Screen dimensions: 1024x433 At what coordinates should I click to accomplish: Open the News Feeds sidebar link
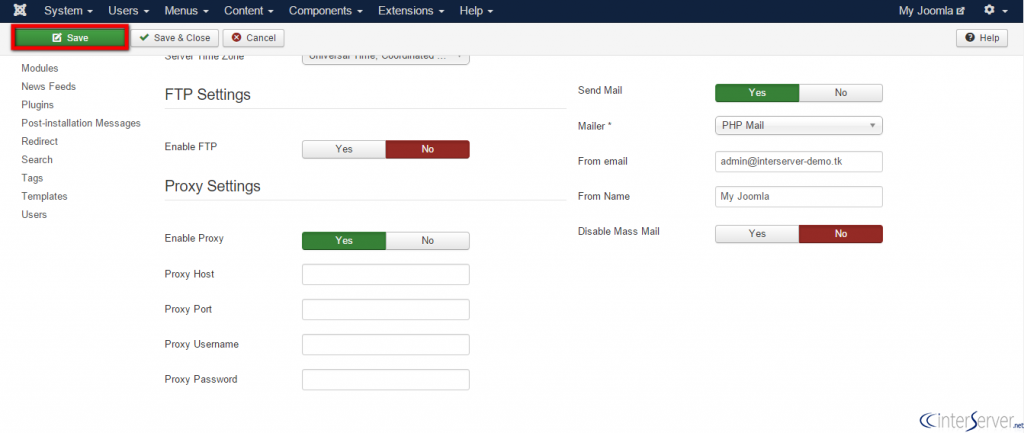click(x=48, y=86)
